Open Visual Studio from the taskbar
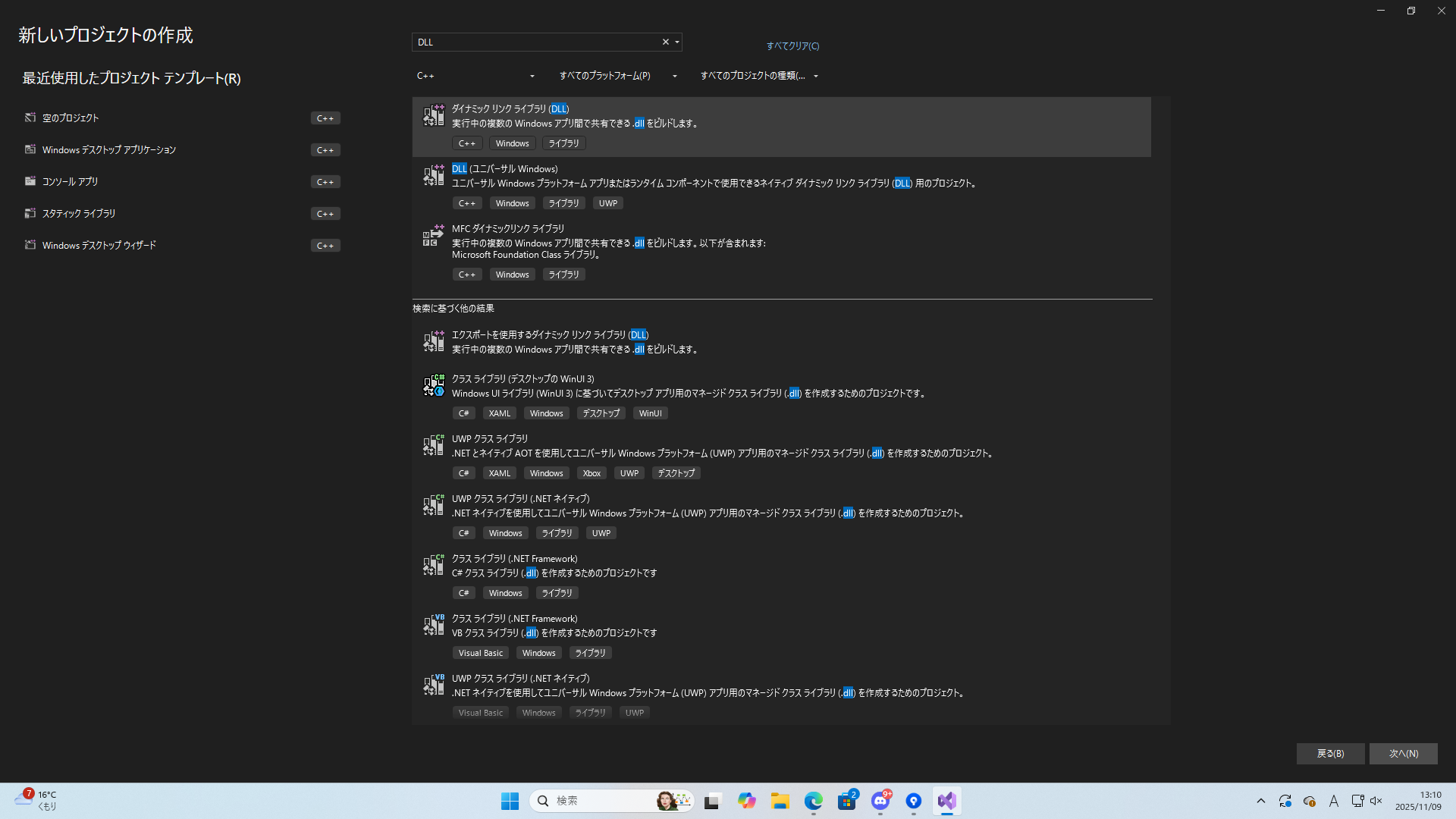Viewport: 1456px width, 819px height. pyautogui.click(x=946, y=801)
